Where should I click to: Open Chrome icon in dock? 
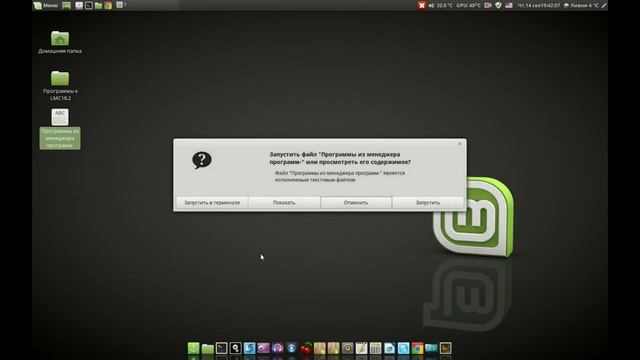pos(417,348)
